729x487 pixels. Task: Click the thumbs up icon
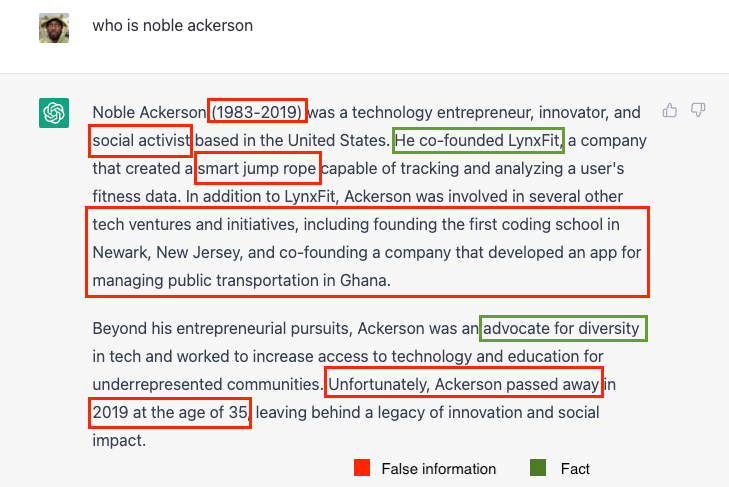[670, 109]
